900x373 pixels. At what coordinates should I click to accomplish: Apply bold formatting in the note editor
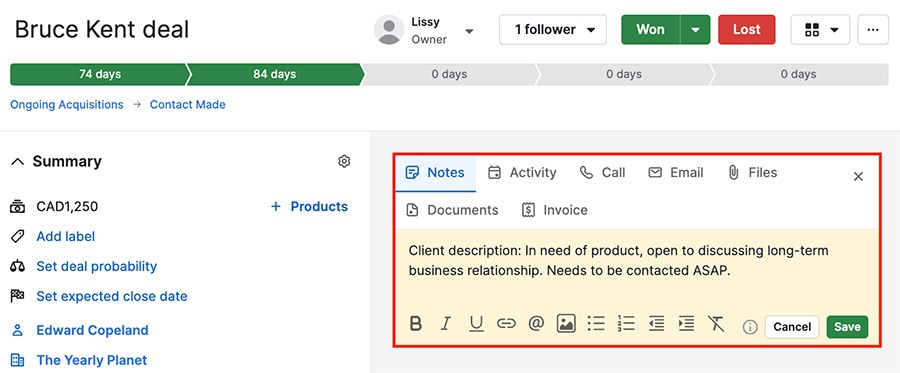tap(416, 324)
